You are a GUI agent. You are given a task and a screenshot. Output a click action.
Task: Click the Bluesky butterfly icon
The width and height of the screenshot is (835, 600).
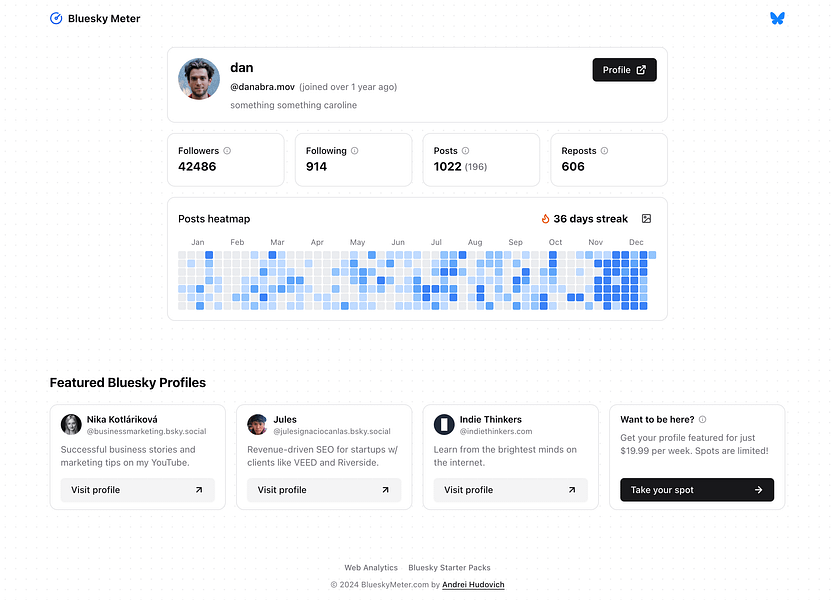pyautogui.click(x=777, y=18)
